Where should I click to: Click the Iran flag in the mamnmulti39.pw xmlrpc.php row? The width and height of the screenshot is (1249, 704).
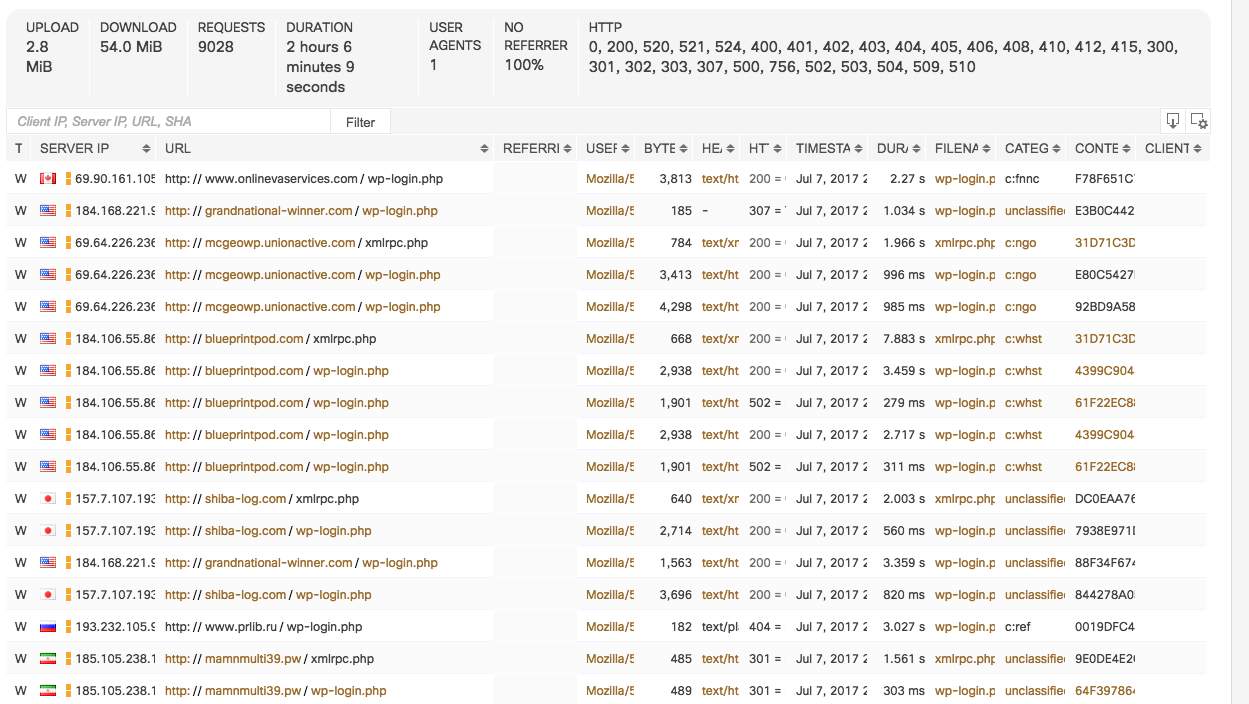tap(47, 659)
